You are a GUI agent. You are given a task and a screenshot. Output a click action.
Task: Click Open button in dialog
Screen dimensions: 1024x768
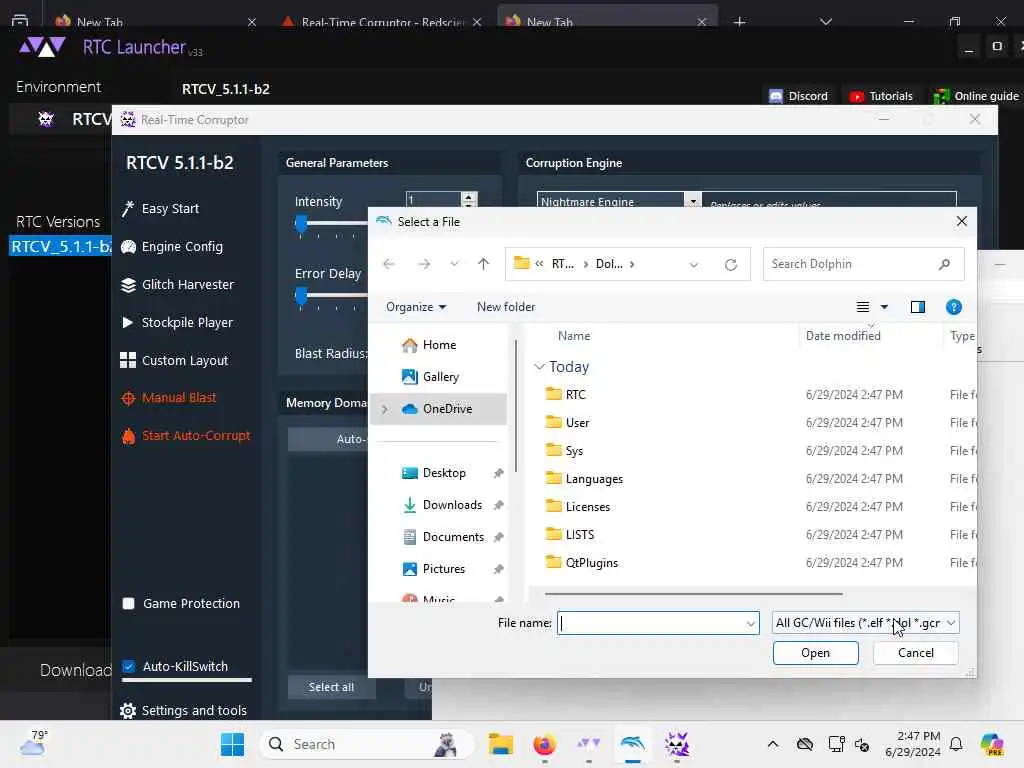pyautogui.click(x=816, y=653)
